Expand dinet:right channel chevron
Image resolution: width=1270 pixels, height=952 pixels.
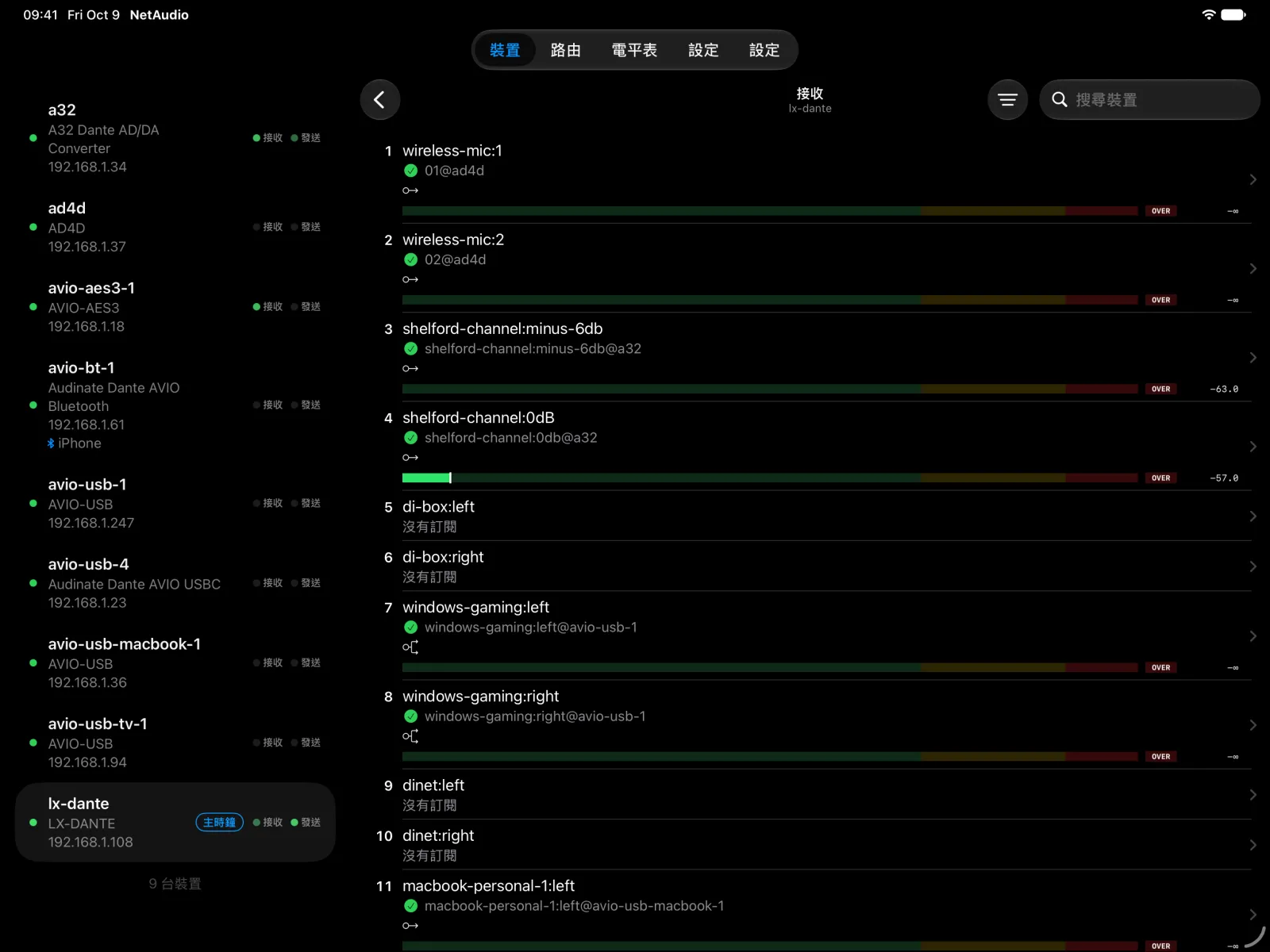tap(1253, 845)
